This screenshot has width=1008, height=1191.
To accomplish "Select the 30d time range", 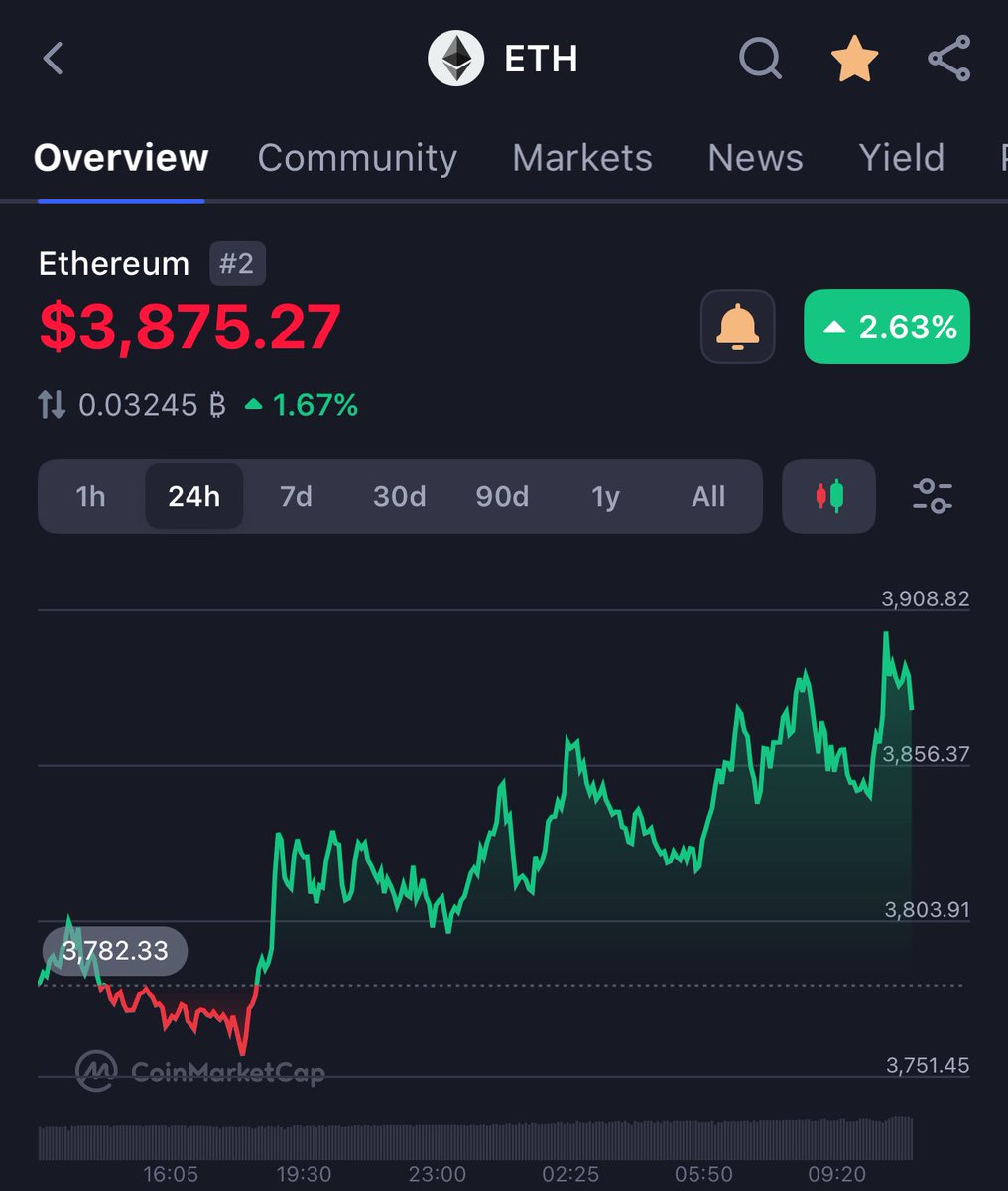I will pos(399,496).
